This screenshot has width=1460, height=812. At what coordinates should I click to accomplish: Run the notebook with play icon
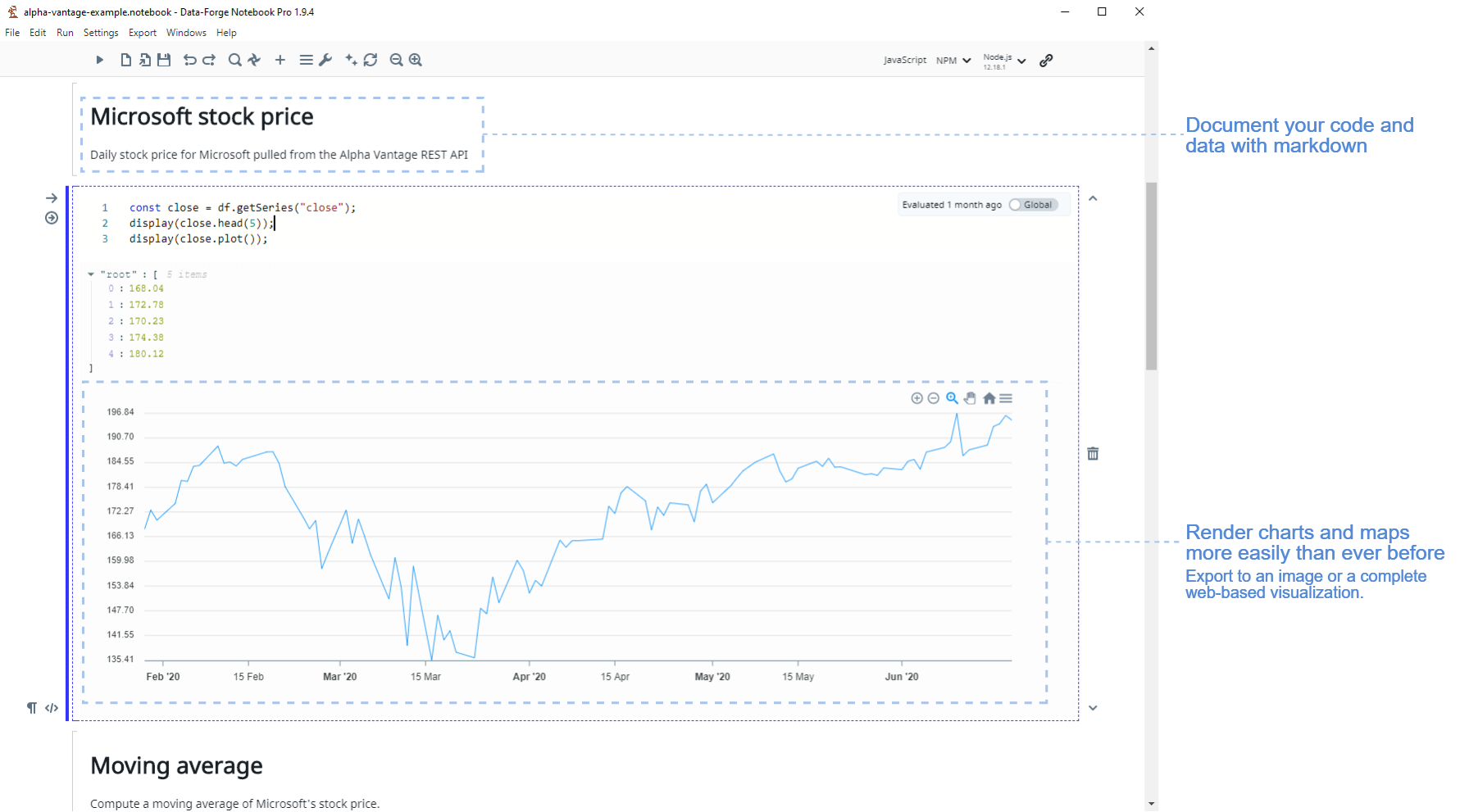(99, 60)
